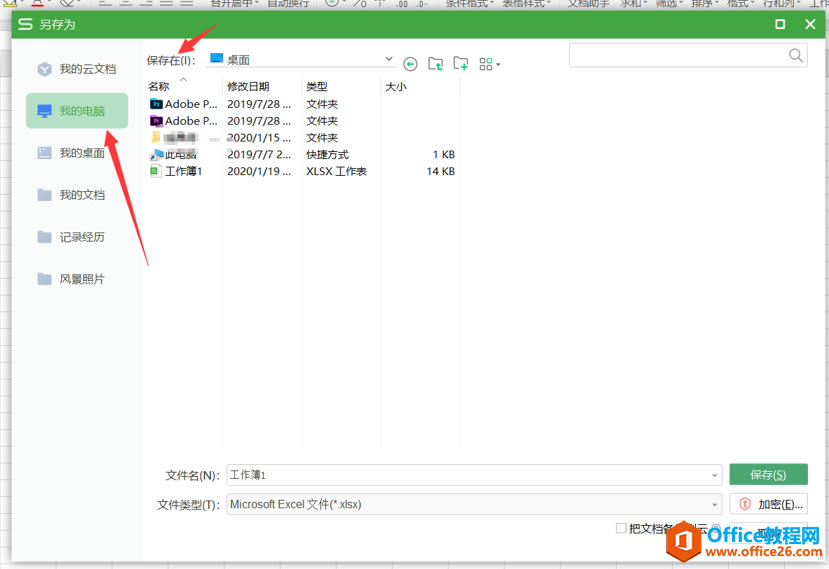The width and height of the screenshot is (829, 569).
Task: Select 我的云文档 in the sidebar
Action: tap(77, 69)
